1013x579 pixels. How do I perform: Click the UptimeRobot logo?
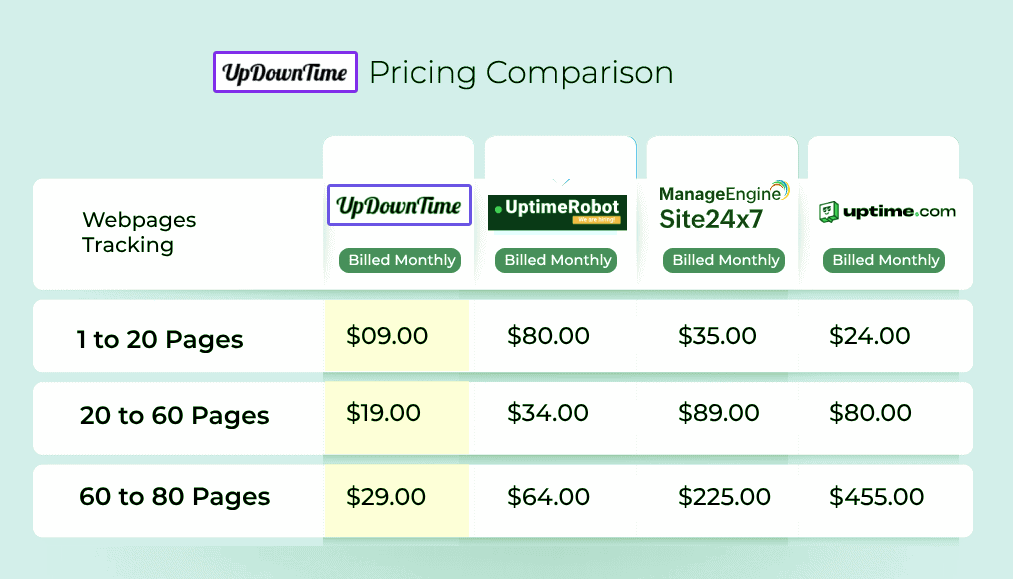[557, 212]
